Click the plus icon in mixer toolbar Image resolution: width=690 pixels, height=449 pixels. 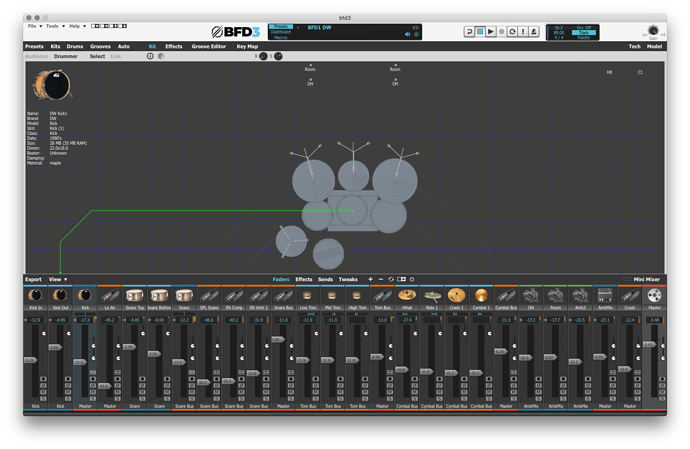370,279
